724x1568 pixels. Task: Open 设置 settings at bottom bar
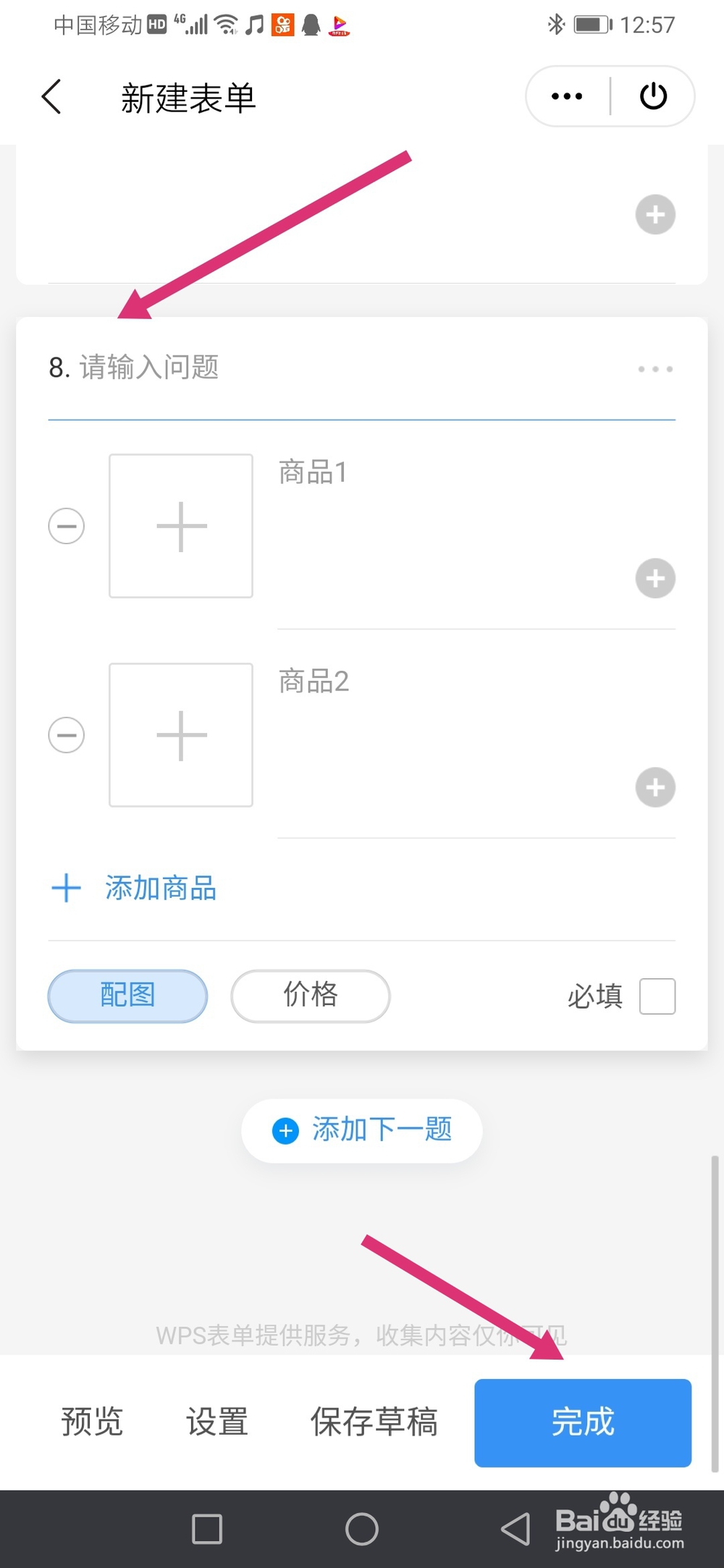(x=217, y=1422)
